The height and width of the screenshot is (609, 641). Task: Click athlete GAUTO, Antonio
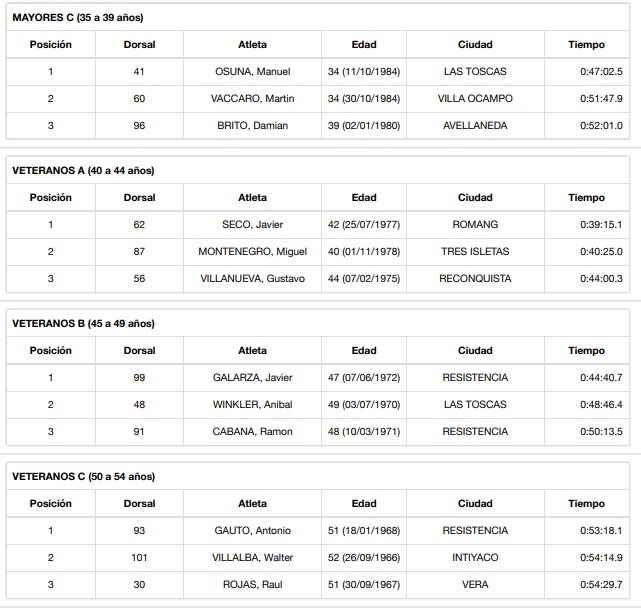[252, 531]
